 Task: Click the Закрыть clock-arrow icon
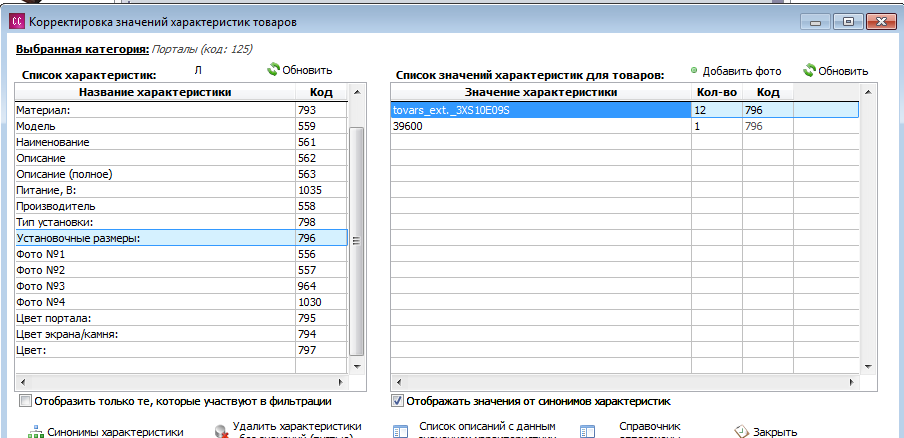[740, 432]
